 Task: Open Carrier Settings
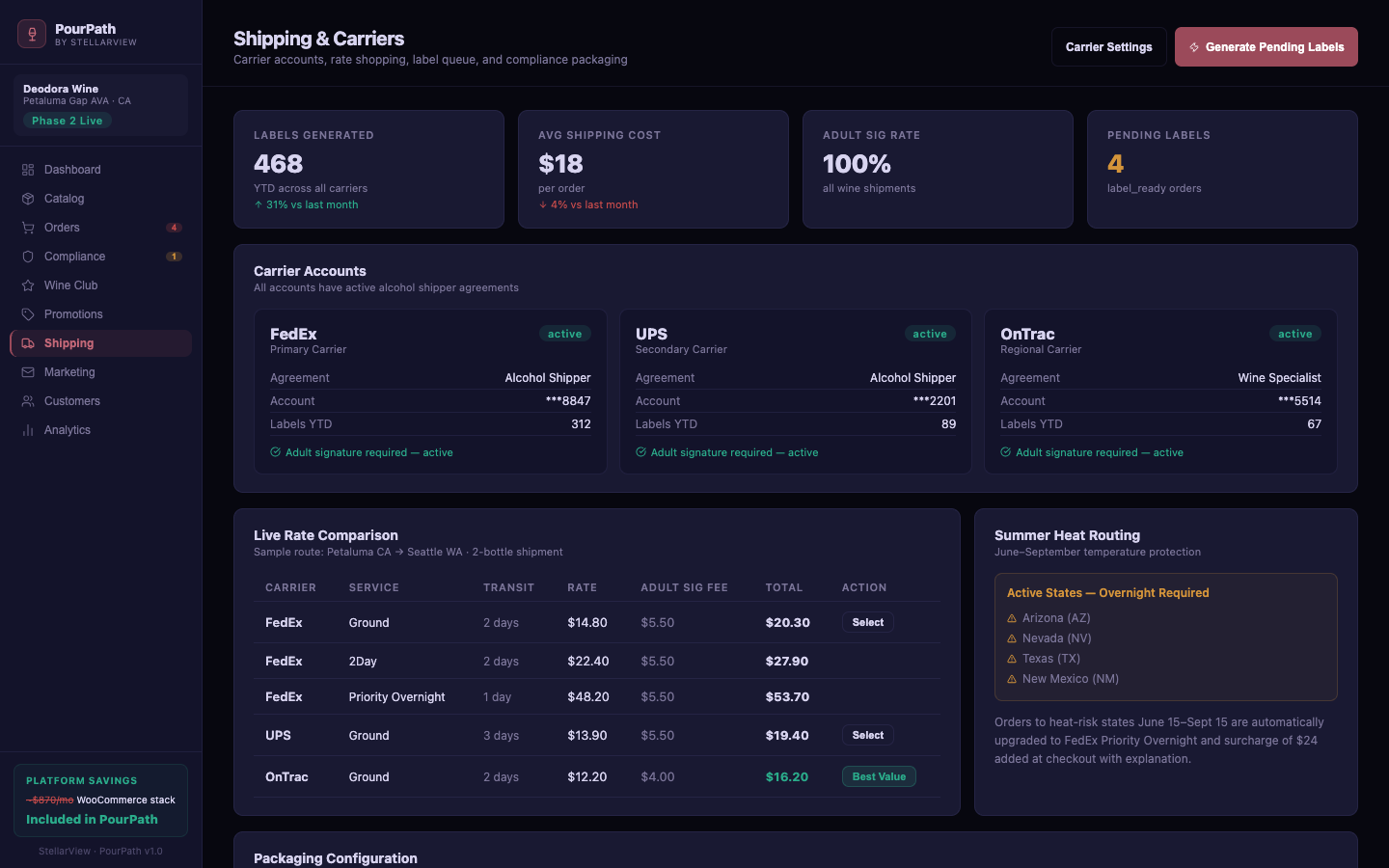[1108, 46]
